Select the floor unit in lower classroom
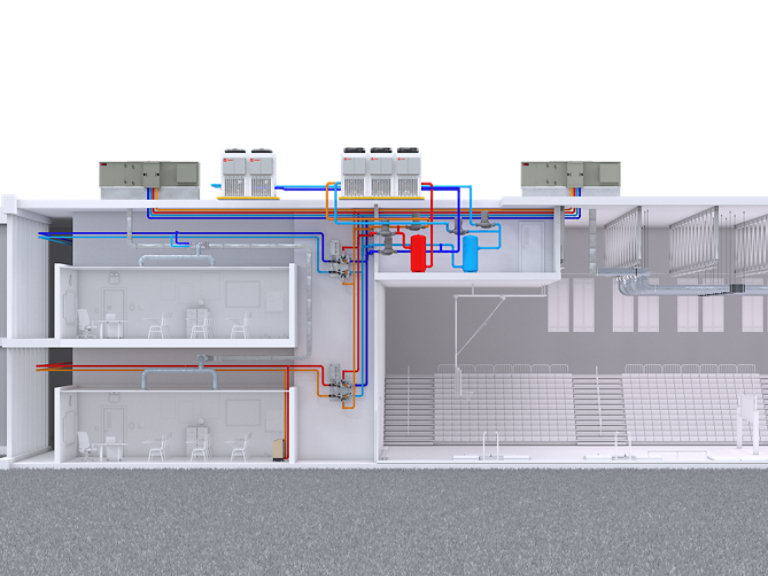 click(279, 448)
